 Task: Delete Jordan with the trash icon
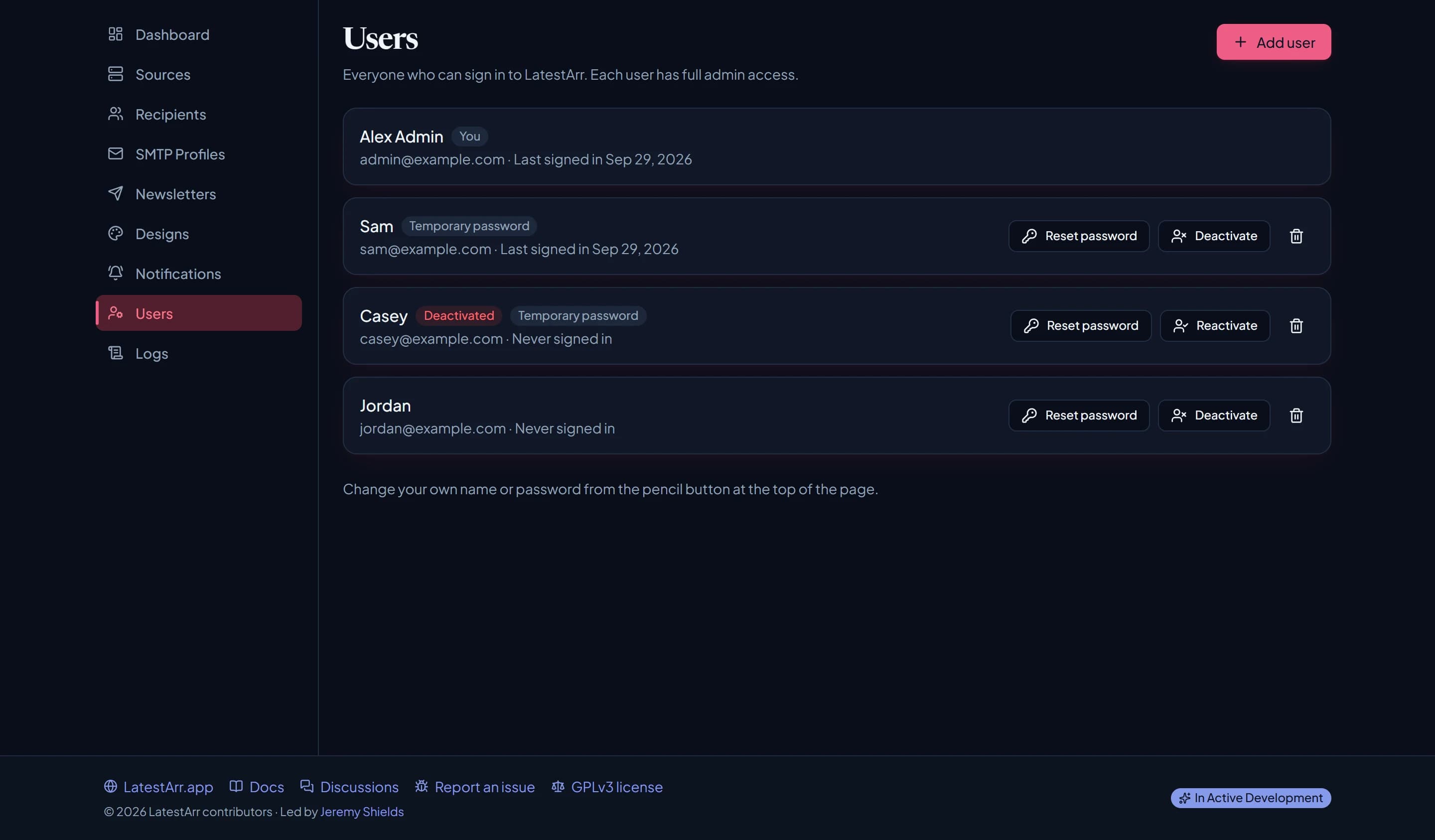1296,415
